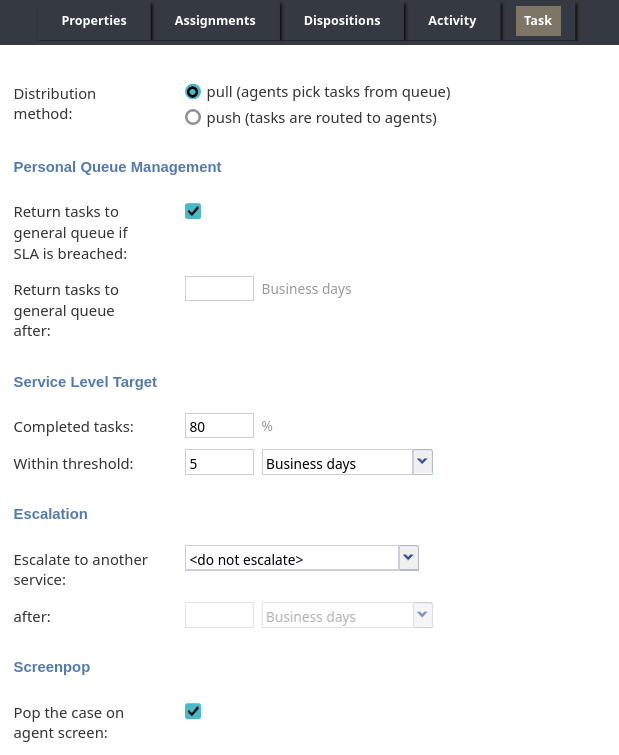Click the Within threshold value field

tap(219, 462)
